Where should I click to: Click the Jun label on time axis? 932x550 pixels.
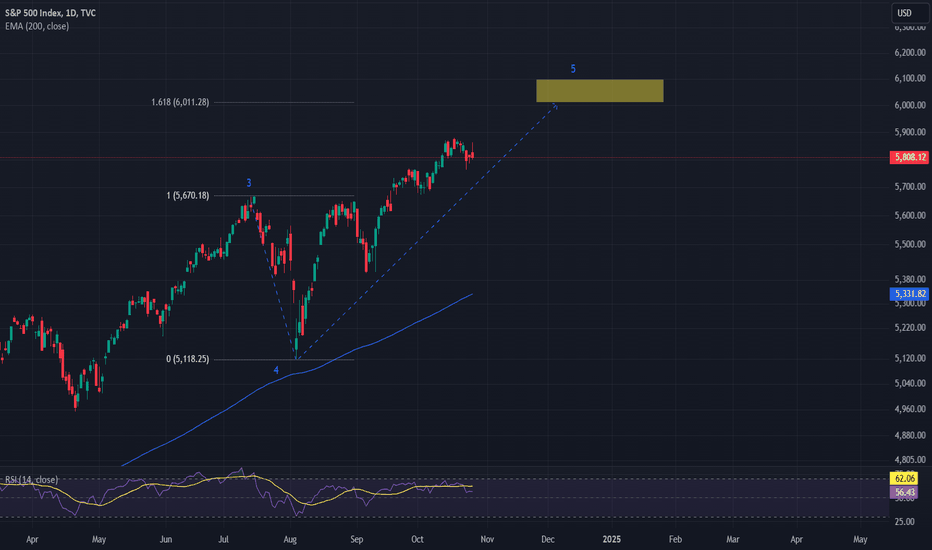[x=166, y=540]
